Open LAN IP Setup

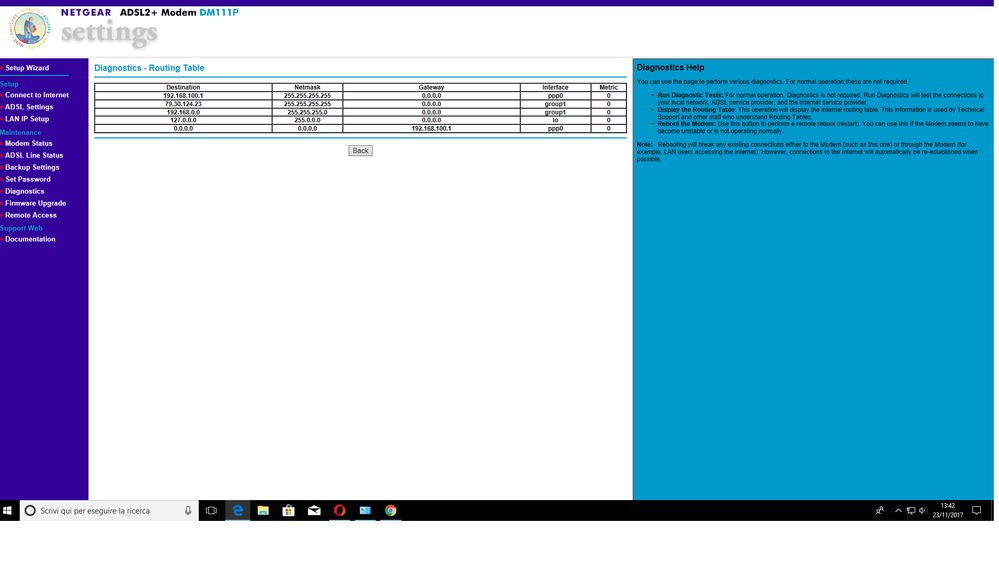click(27, 119)
